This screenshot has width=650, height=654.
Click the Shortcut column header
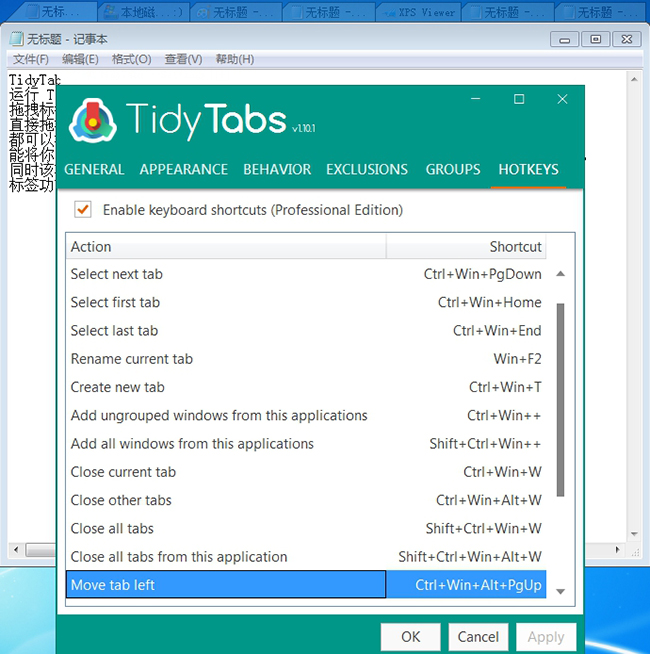point(466,247)
